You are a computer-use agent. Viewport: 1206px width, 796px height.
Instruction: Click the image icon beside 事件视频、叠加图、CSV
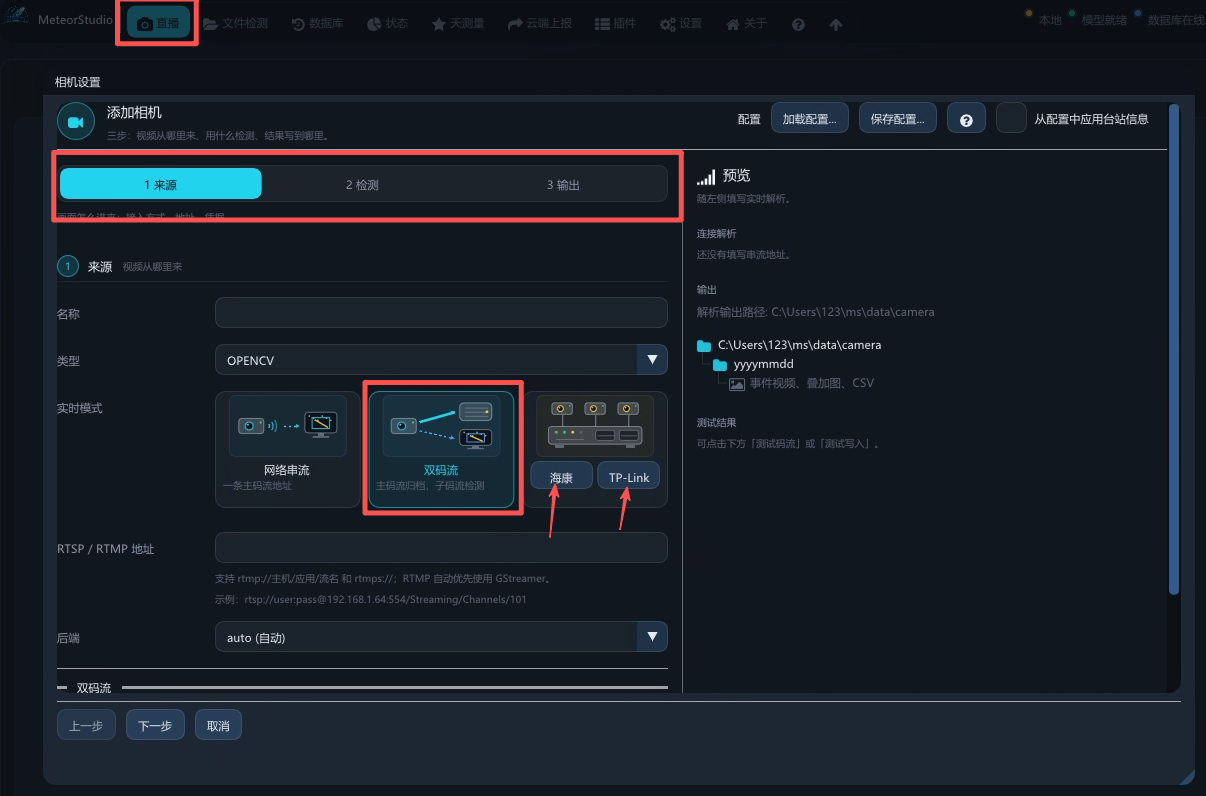(737, 383)
